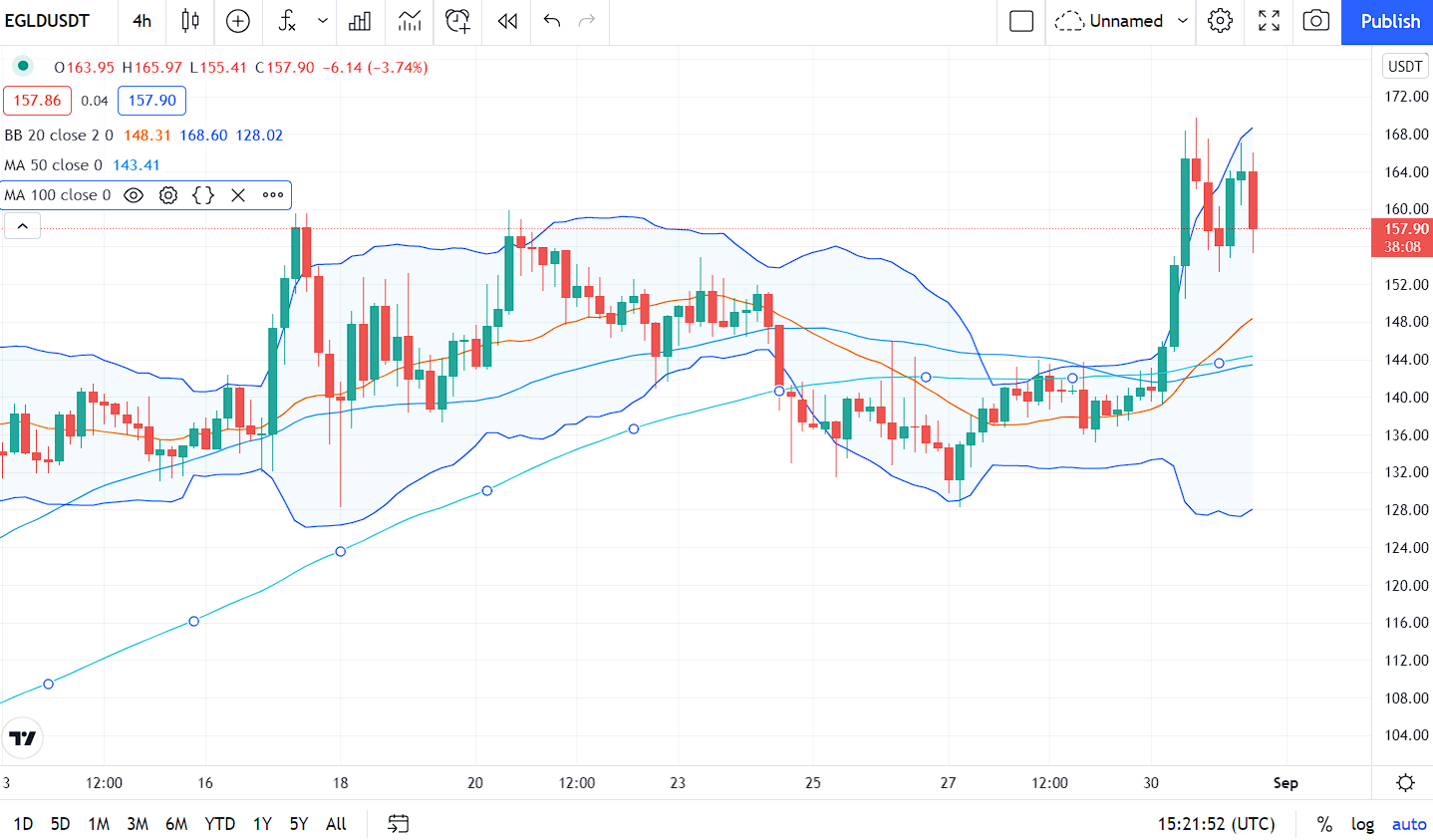Select the 1M time range tab
Viewport: 1433px width, 840px height.
click(x=99, y=824)
